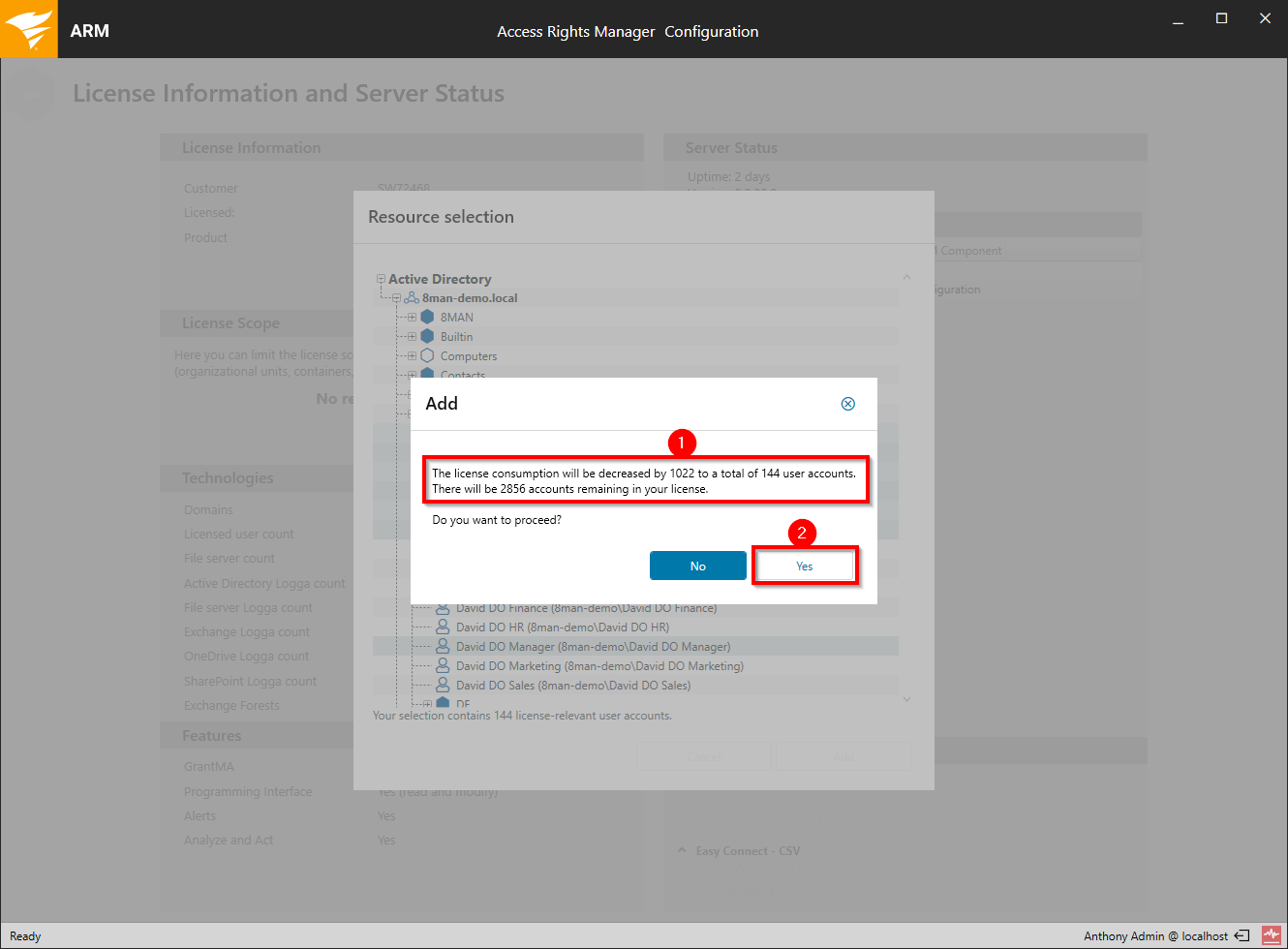This screenshot has height=949, width=1288.
Task: Click user icon next to David DO Manager
Action: [443, 646]
